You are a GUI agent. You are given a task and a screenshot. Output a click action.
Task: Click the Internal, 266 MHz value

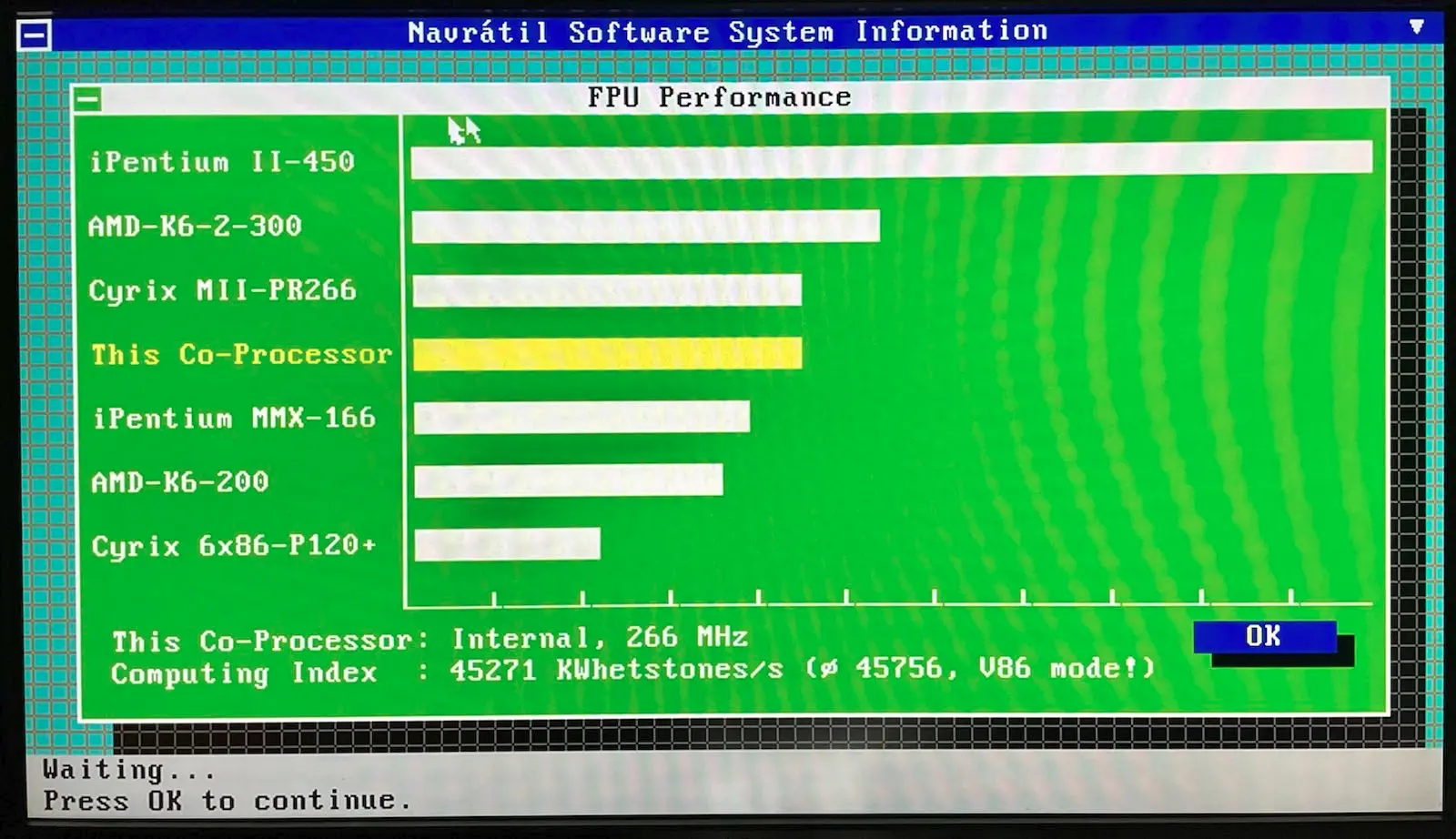(x=601, y=638)
